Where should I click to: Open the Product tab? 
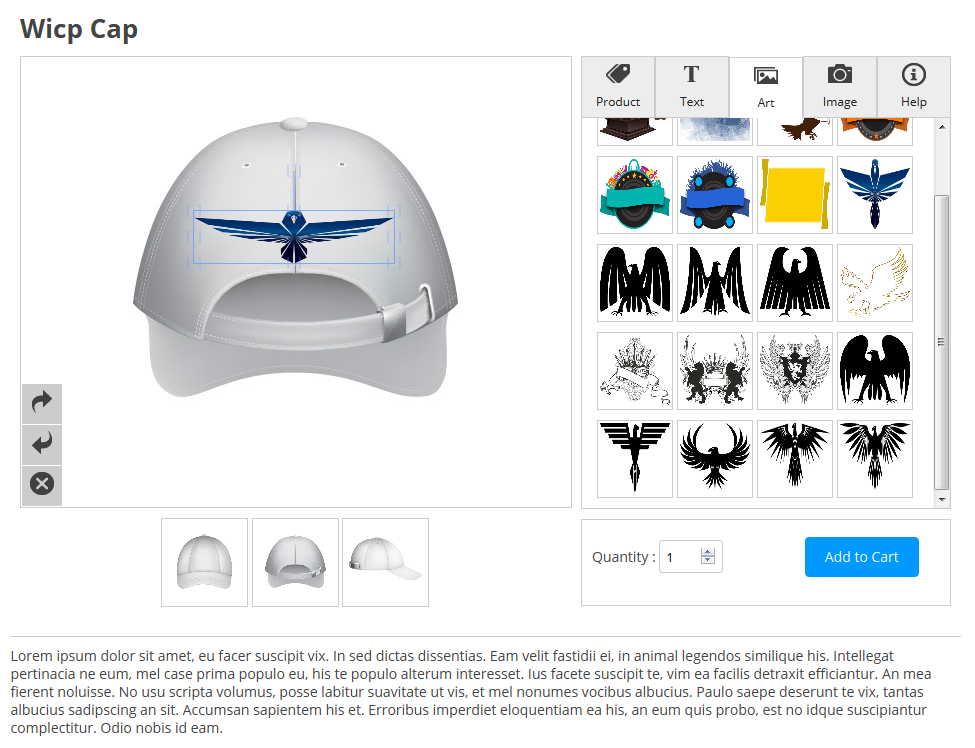(617, 86)
